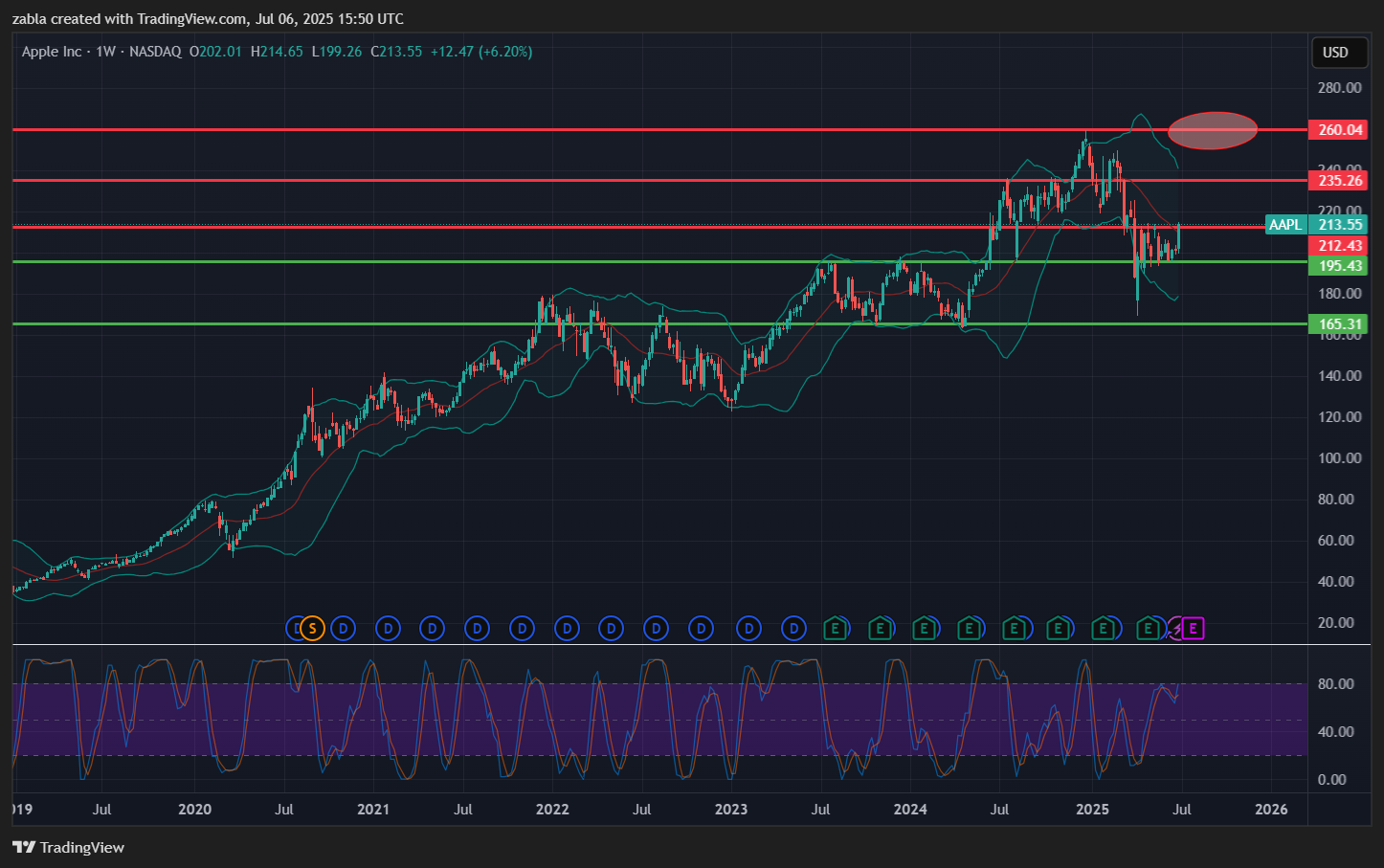Click the 2024 label on time axis
Image resolution: width=1384 pixels, height=868 pixels.
pyautogui.click(x=910, y=810)
